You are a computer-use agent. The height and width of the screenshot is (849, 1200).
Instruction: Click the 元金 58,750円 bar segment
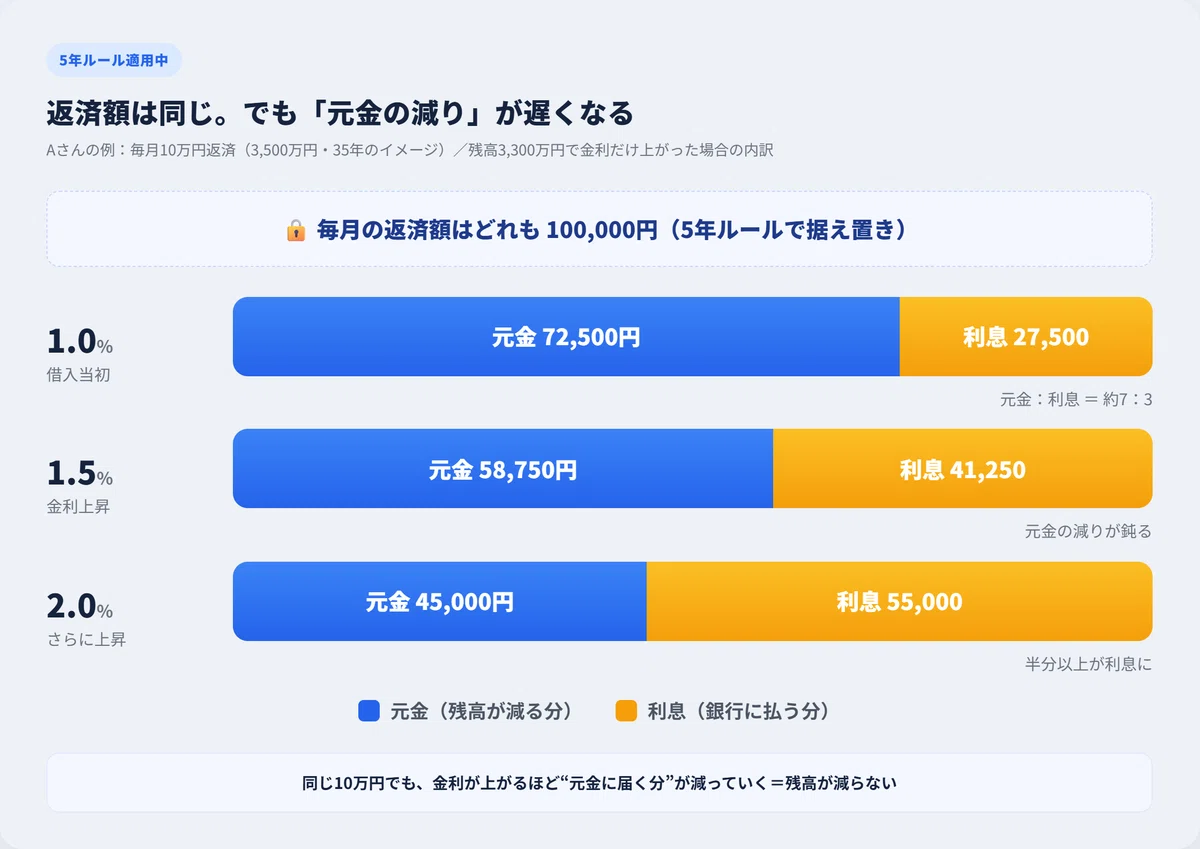click(503, 469)
